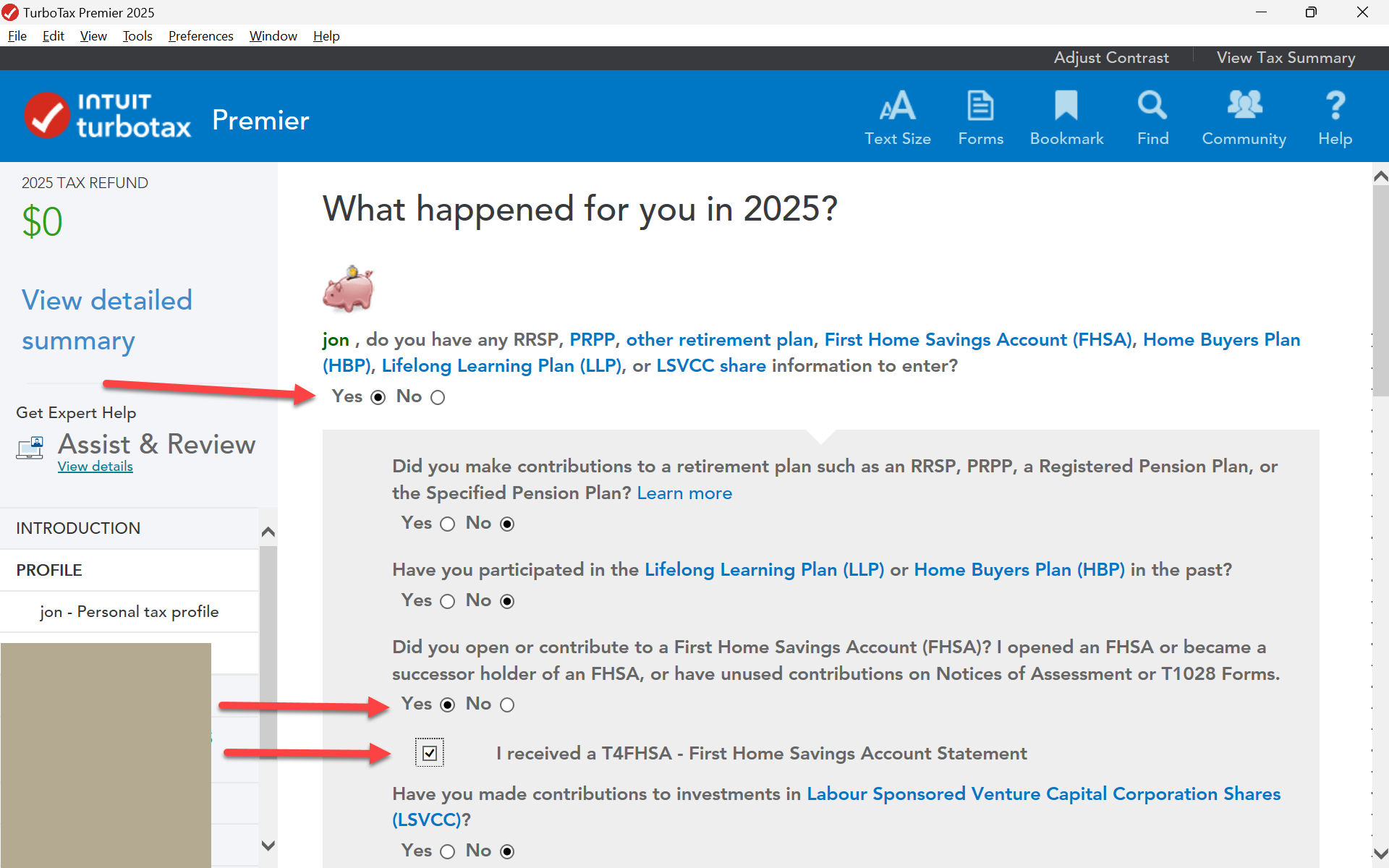The width and height of the screenshot is (1389, 868).
Task: Collapse sidebar navigation with the up chevron
Action: (x=268, y=532)
